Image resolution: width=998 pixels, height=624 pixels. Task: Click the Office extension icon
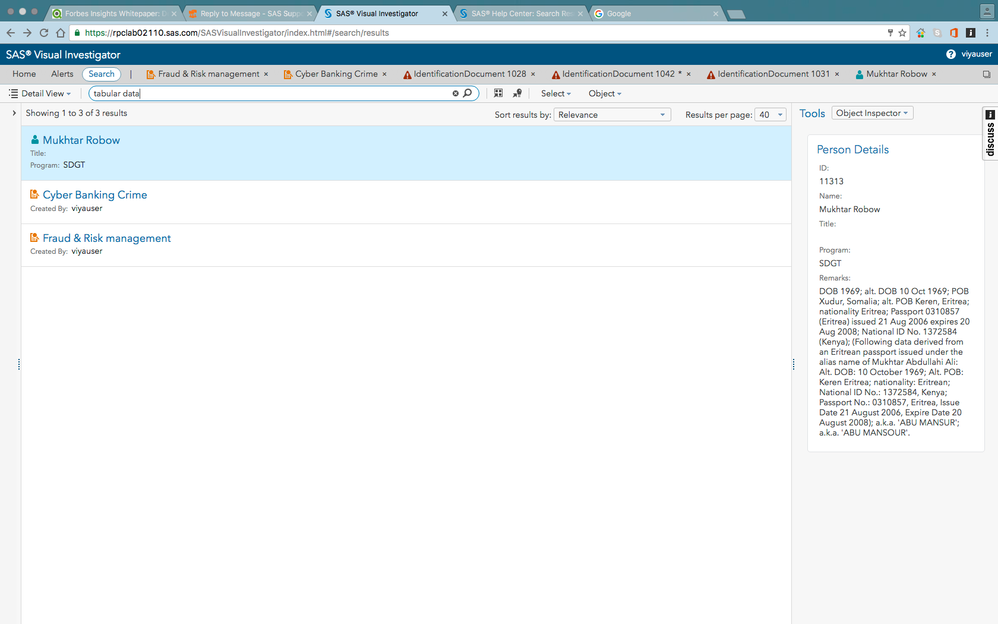coord(953,32)
